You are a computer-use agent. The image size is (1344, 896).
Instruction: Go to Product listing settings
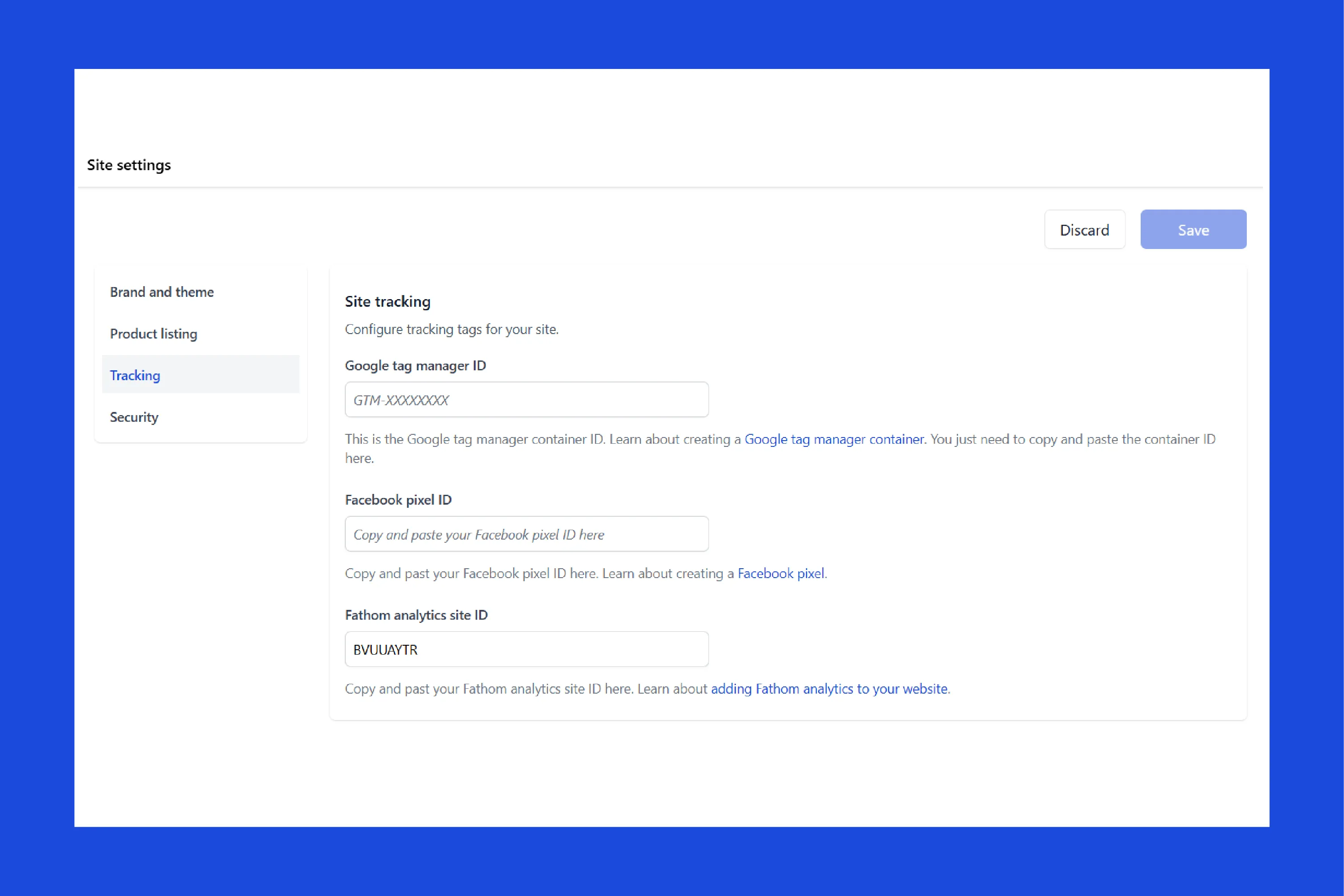point(200,334)
